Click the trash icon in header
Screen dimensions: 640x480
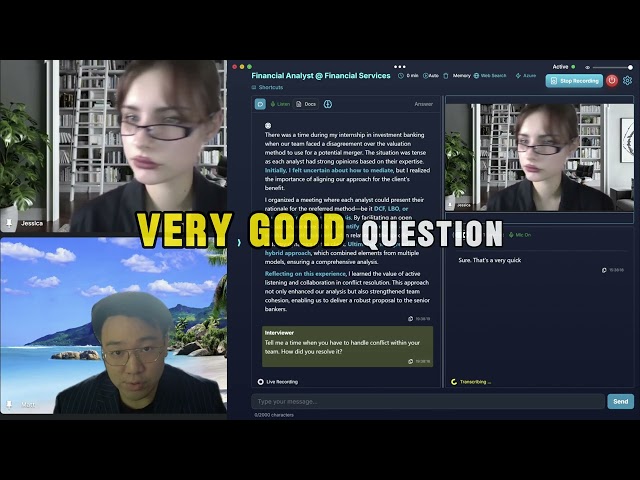(446, 76)
